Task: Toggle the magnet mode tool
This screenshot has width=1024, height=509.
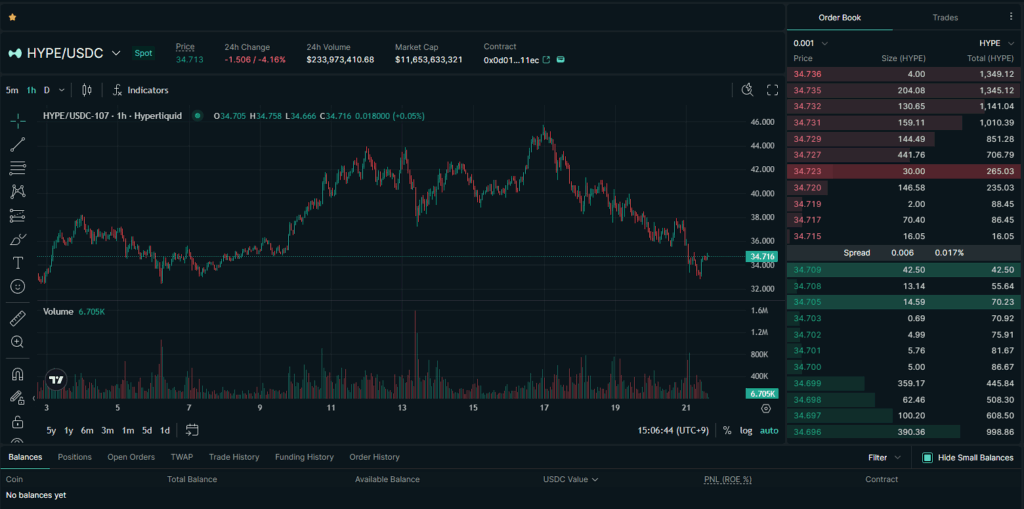Action: tap(18, 374)
